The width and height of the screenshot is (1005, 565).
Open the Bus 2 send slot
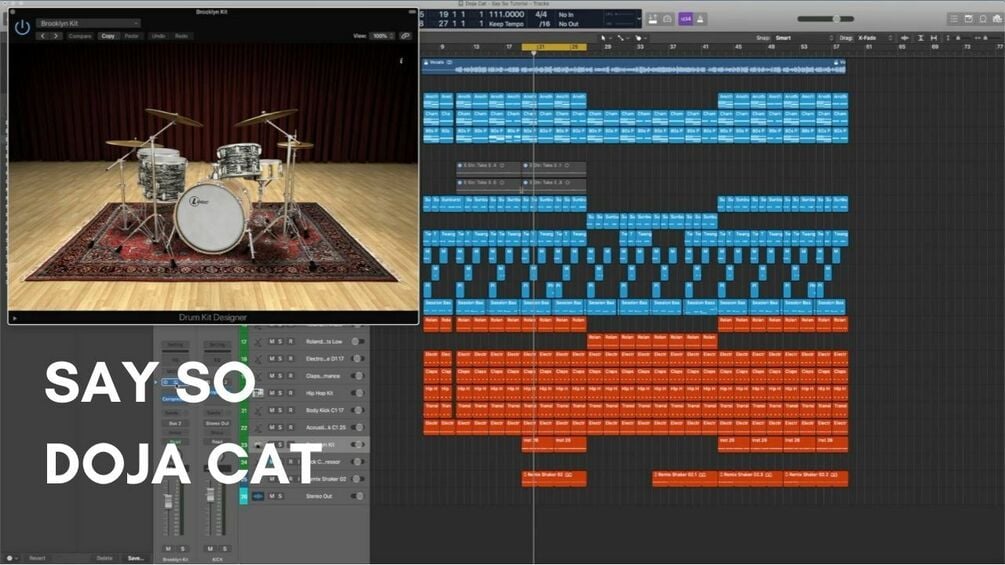coord(175,423)
